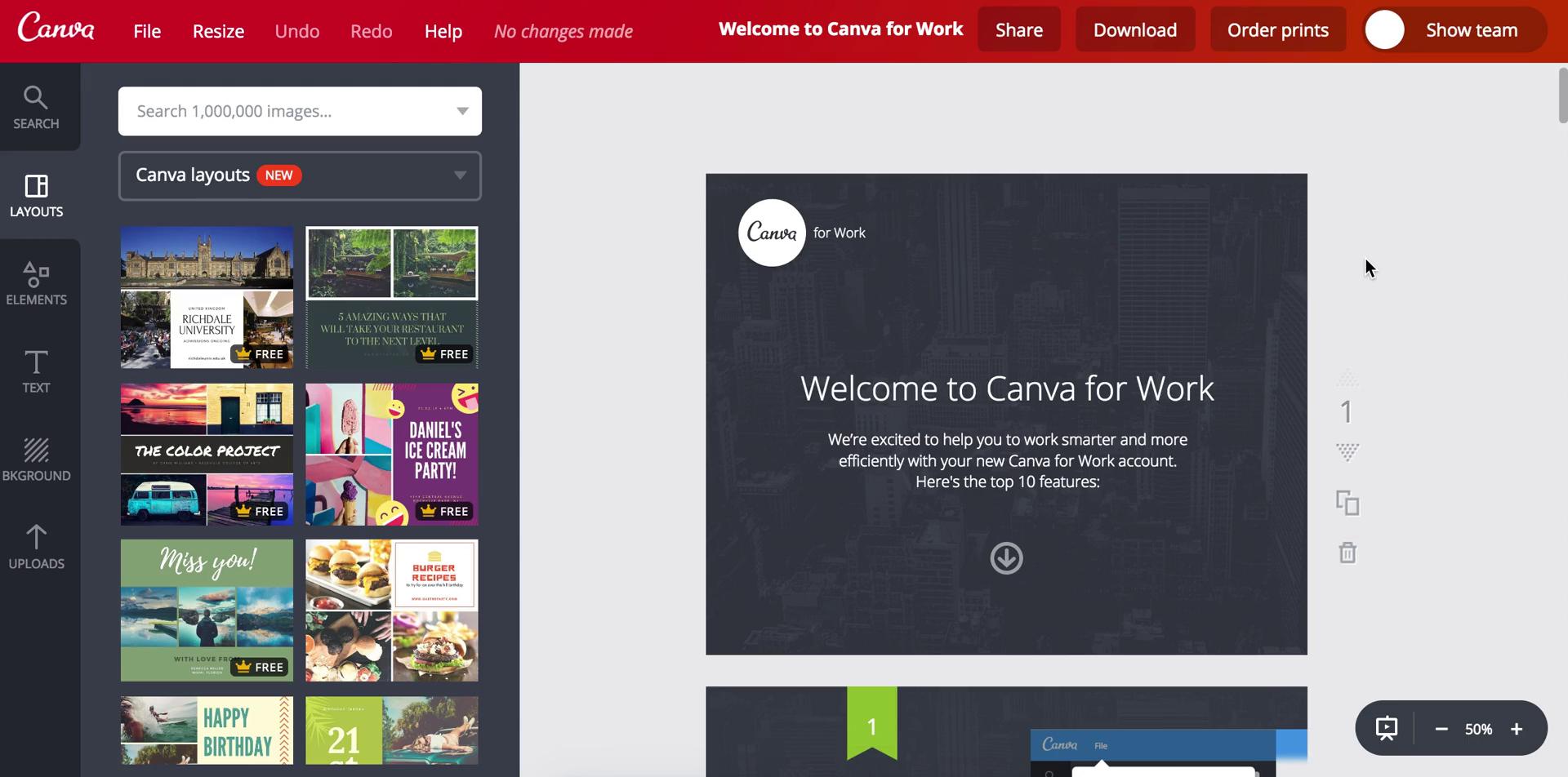This screenshot has width=1568, height=777.
Task: Expand Canva layouts dropdown
Action: [300, 175]
